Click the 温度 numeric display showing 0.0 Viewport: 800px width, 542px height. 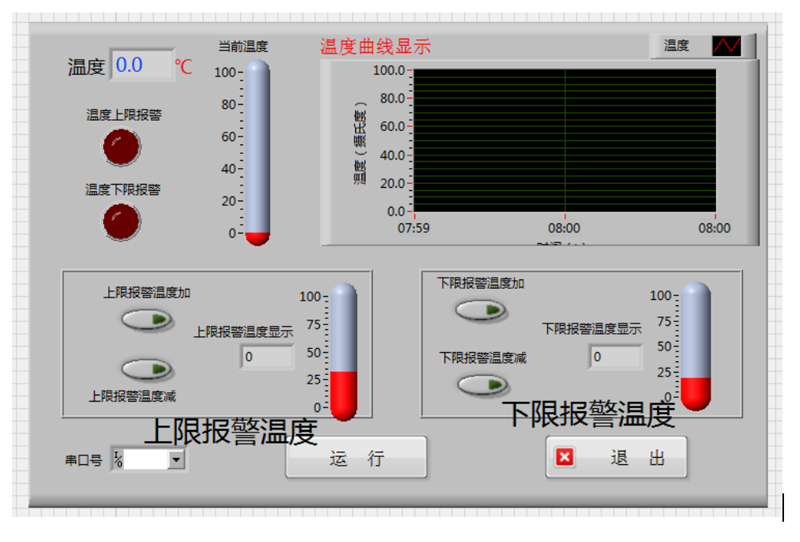[142, 65]
